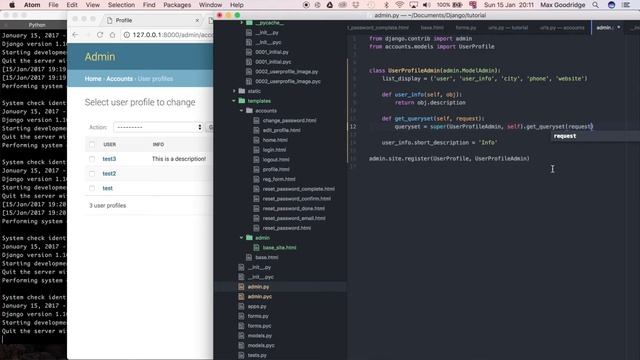Click the Home breadcrumb link
Viewport: 640px width, 360px height.
coord(93,79)
